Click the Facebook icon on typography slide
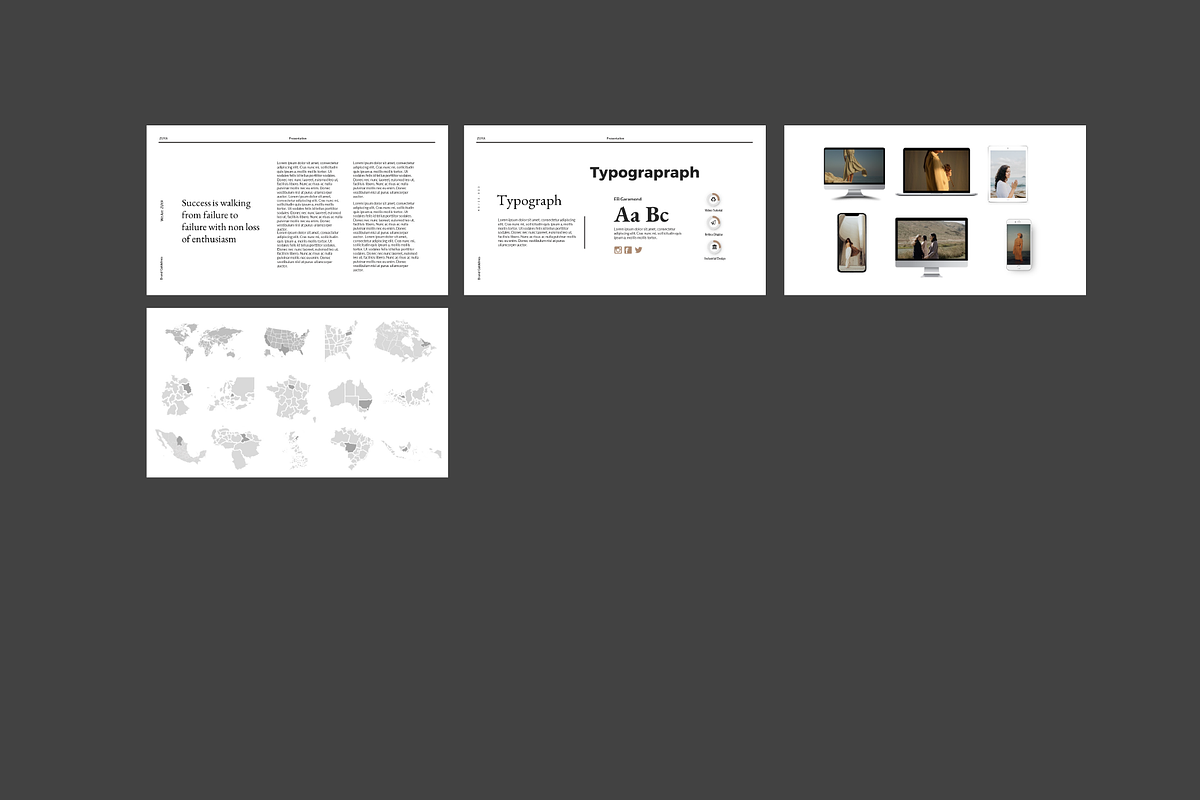This screenshot has width=1200, height=800. point(628,250)
